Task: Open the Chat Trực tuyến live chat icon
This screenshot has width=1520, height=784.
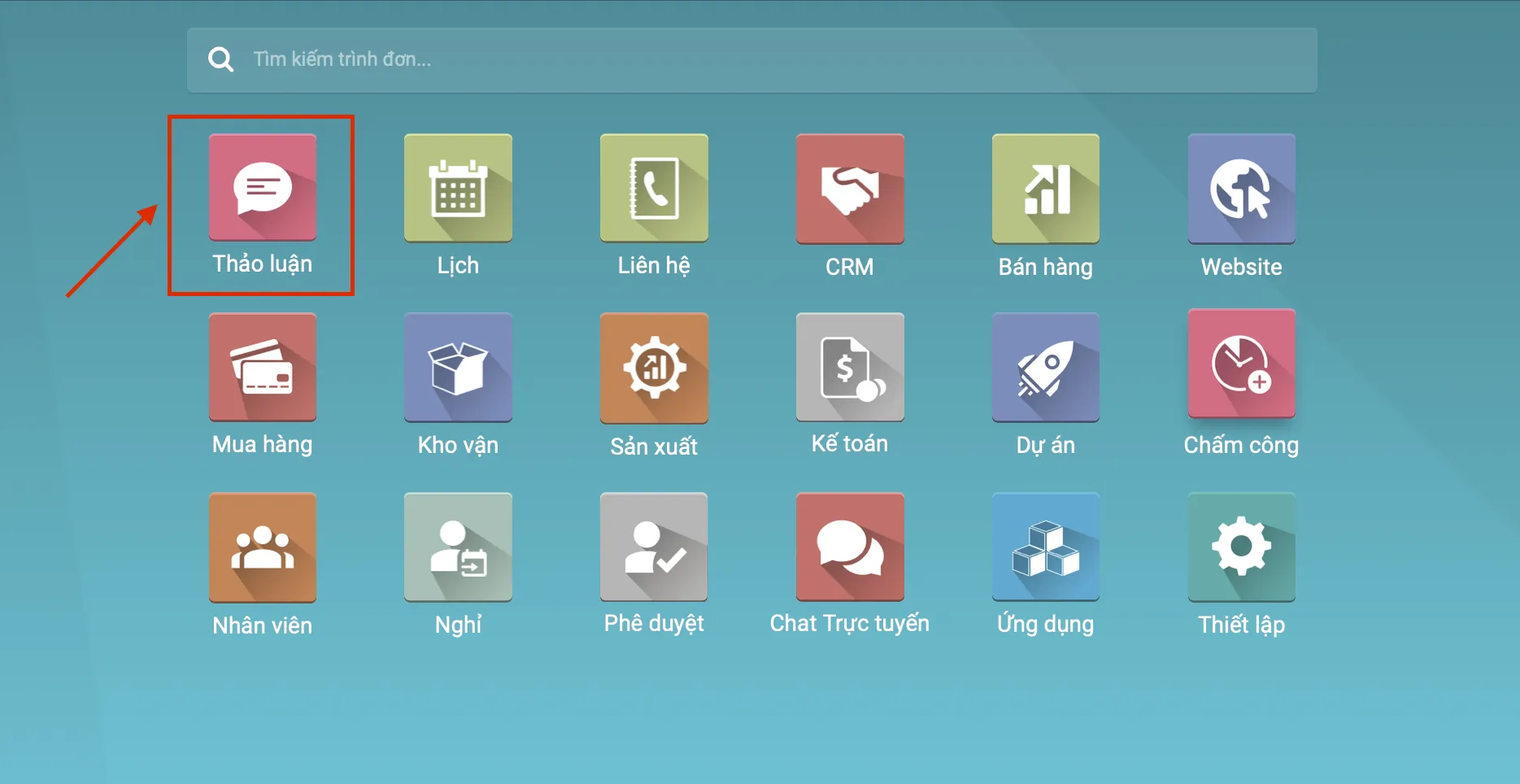Action: click(850, 547)
